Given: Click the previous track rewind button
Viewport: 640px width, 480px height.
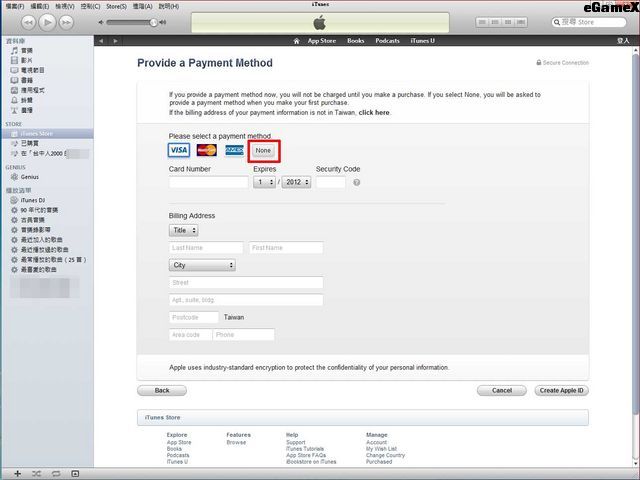Looking at the screenshot, I should click(x=28, y=22).
